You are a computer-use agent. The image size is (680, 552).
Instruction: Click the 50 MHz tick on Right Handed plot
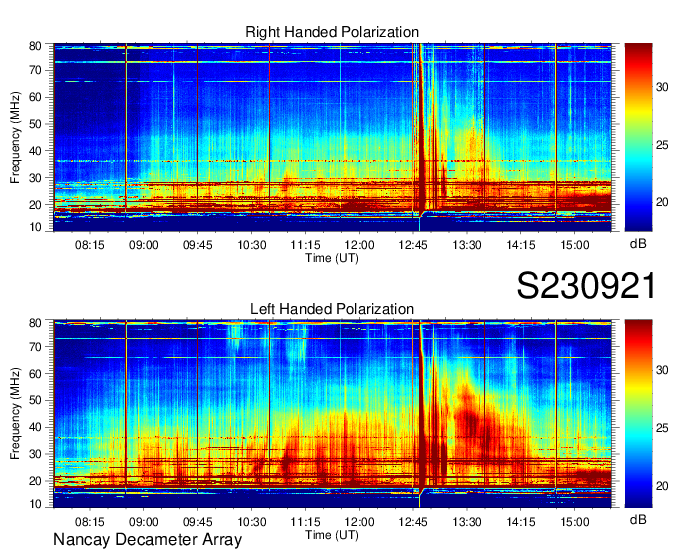coord(35,124)
